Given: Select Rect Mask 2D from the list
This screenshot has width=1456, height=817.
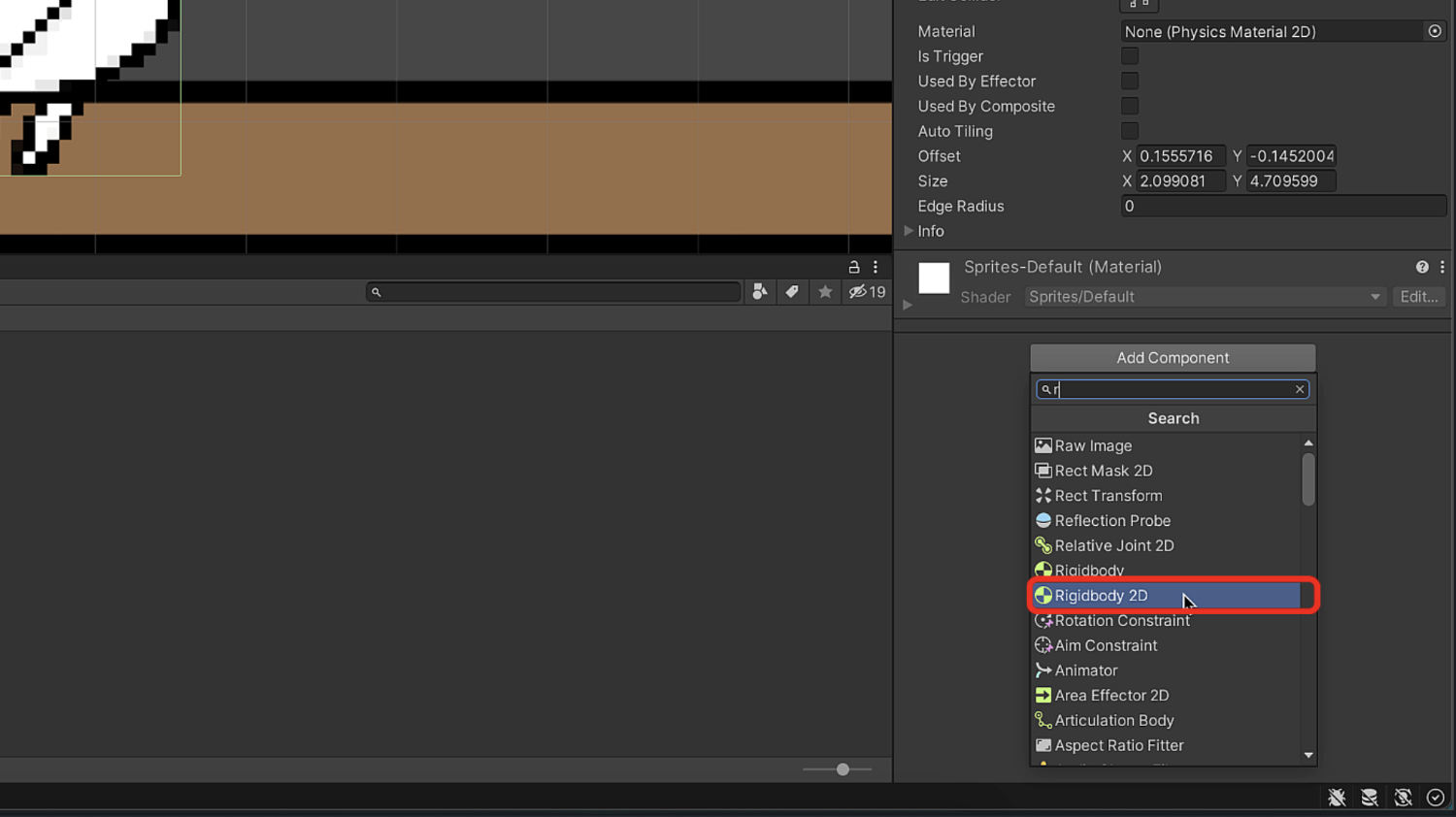Looking at the screenshot, I should (x=1166, y=471).
